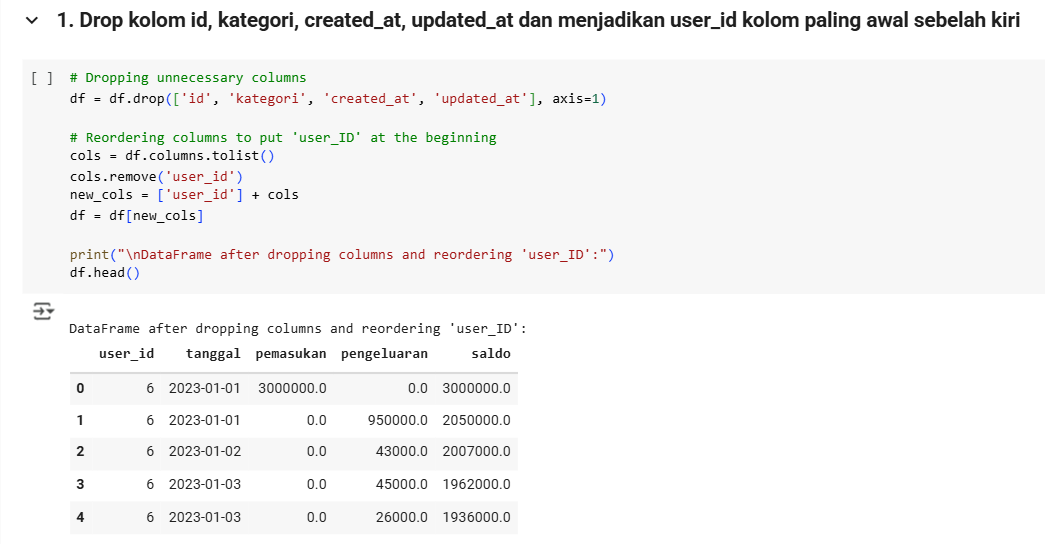Click the df.head() line
The image size is (1045, 544).
point(105,273)
